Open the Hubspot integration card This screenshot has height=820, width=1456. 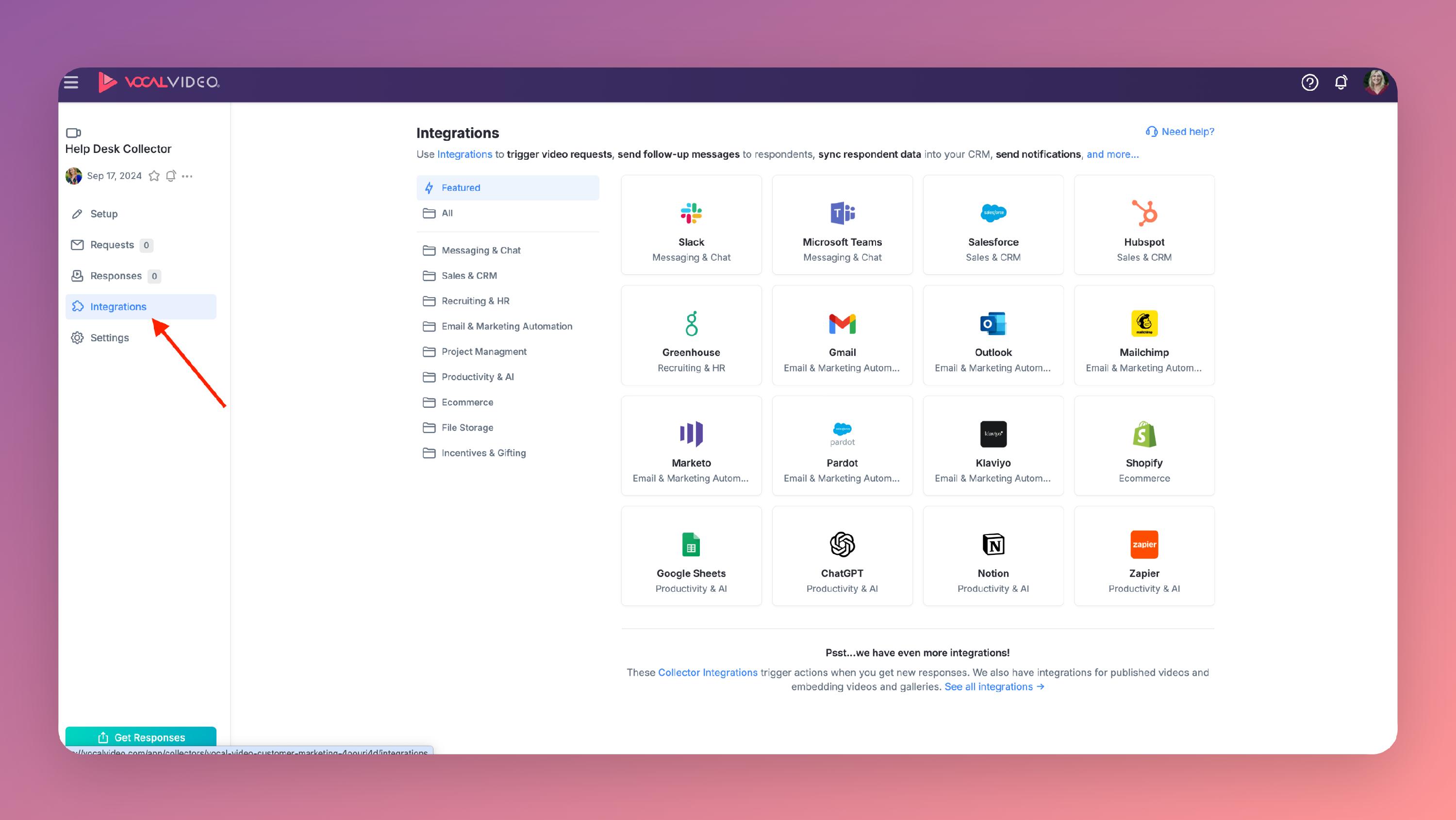pyautogui.click(x=1143, y=225)
